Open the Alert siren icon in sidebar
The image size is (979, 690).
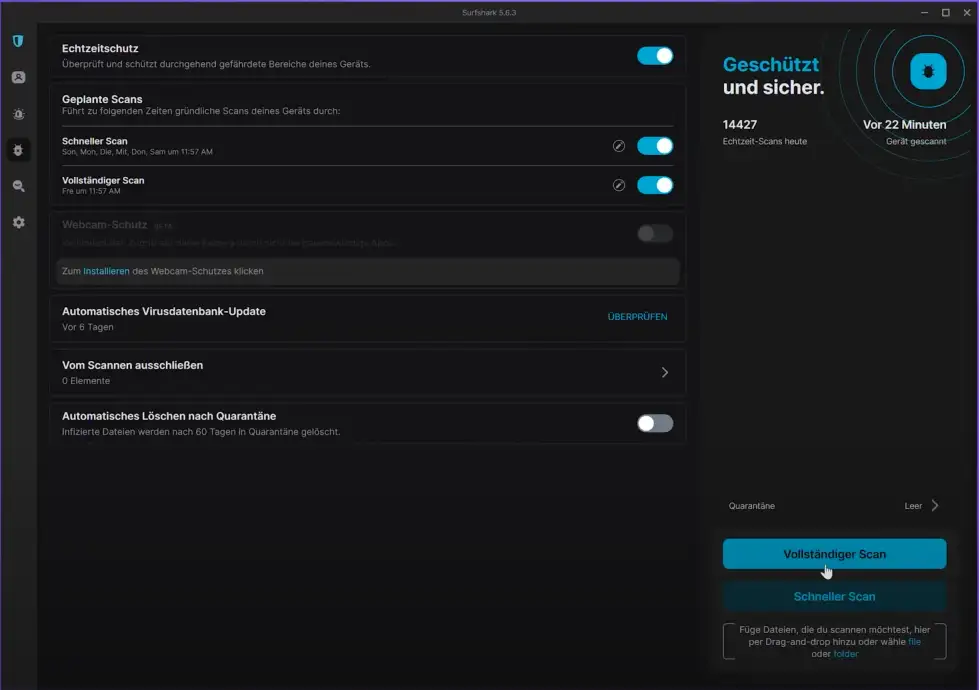click(18, 114)
